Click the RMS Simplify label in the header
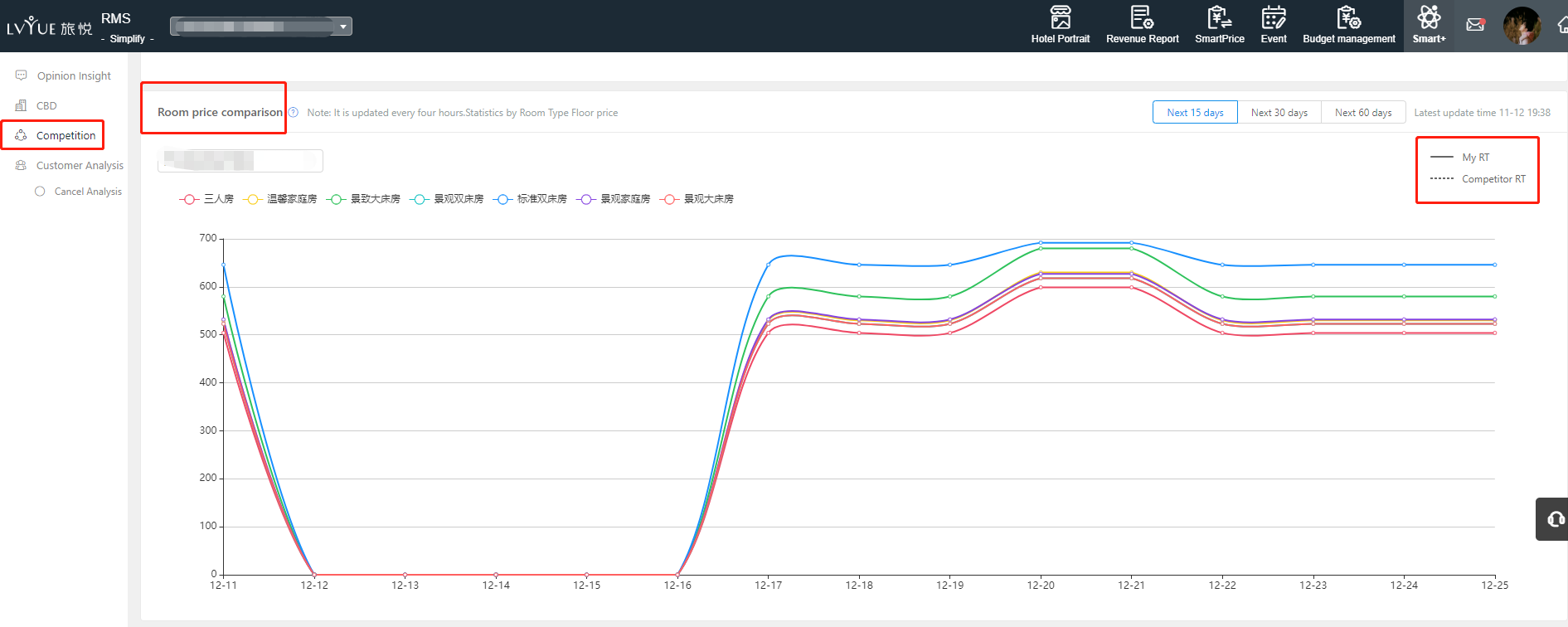The width and height of the screenshot is (1568, 627). 127,27
